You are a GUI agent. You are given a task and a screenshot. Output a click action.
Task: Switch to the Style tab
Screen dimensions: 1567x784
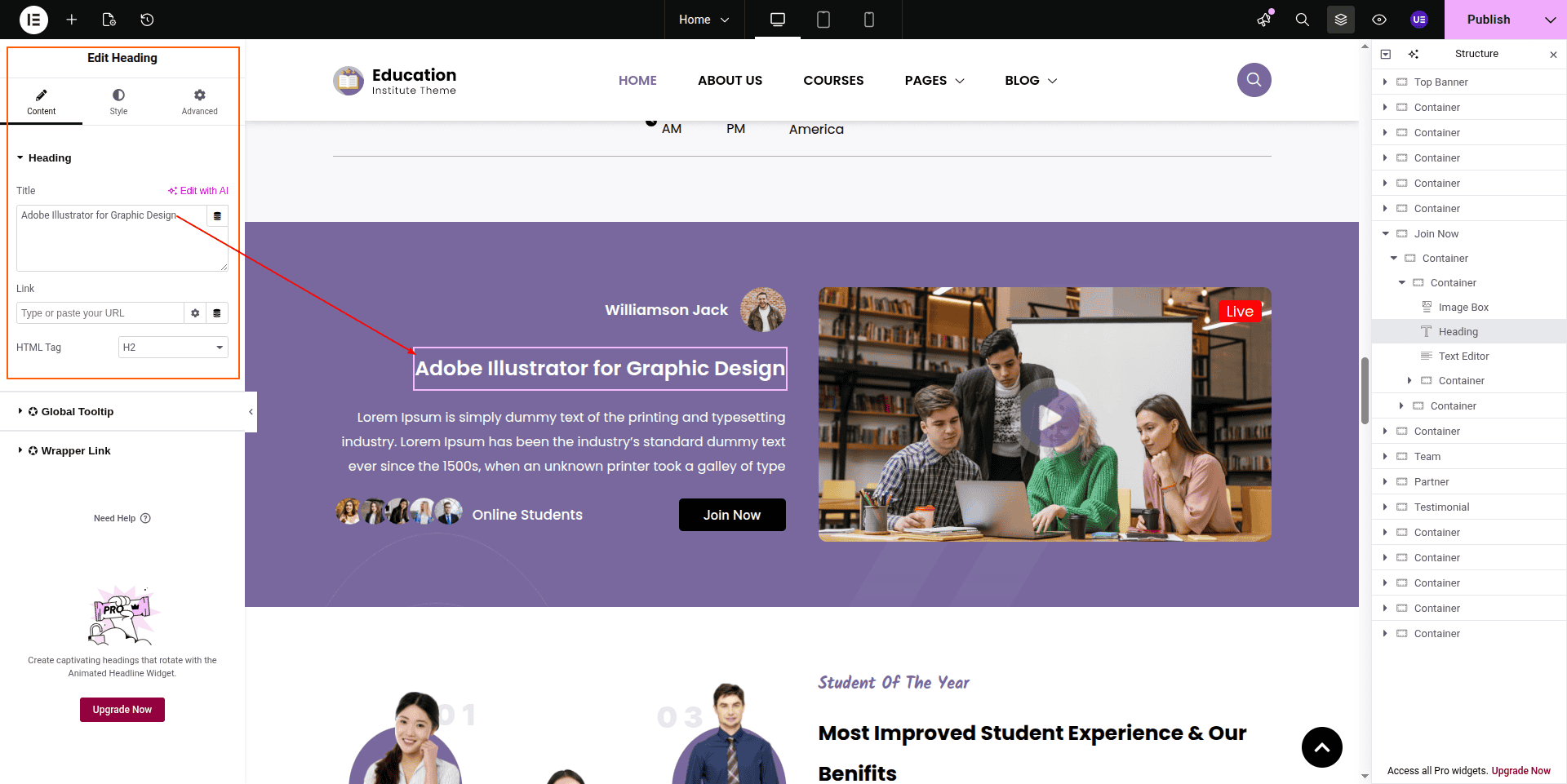[x=118, y=102]
